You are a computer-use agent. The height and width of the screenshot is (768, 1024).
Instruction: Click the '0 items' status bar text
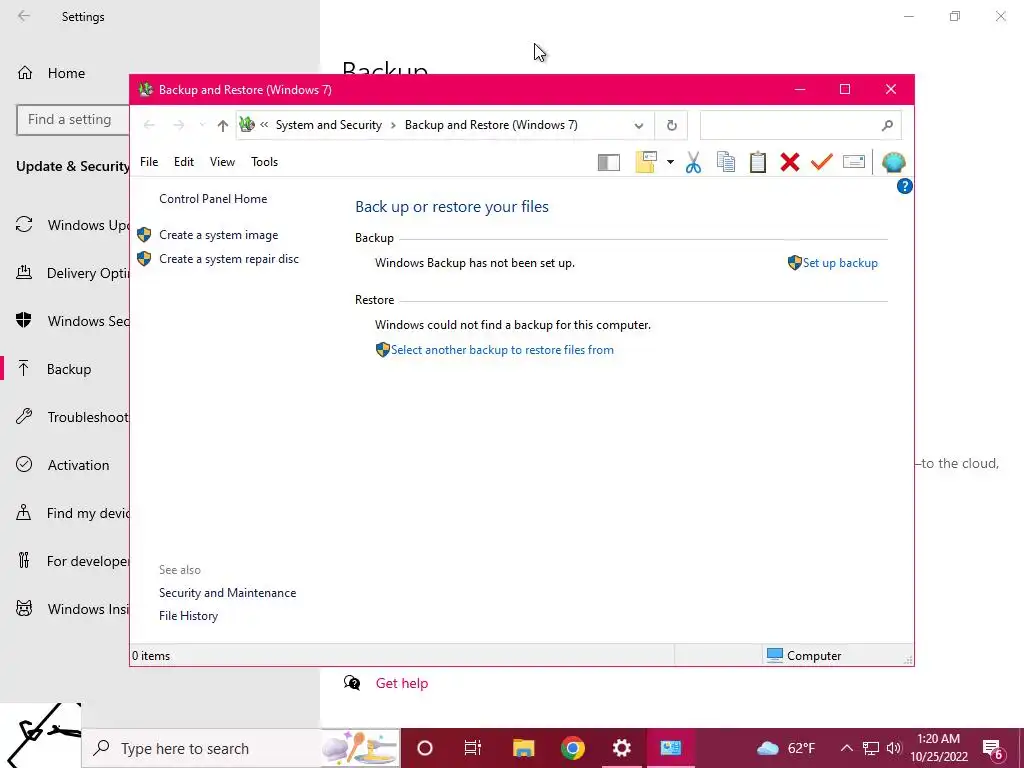(x=151, y=656)
